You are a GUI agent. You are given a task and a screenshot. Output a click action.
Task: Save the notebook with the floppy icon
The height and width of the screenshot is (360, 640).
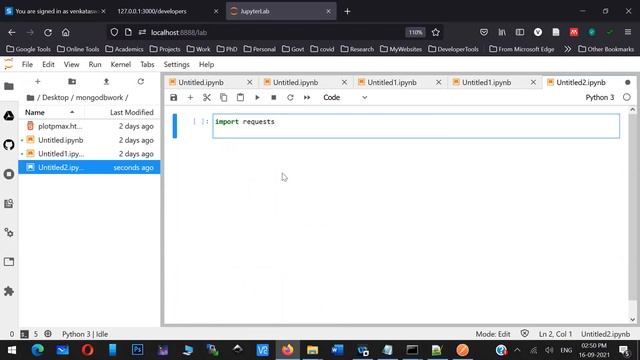pyautogui.click(x=173, y=98)
